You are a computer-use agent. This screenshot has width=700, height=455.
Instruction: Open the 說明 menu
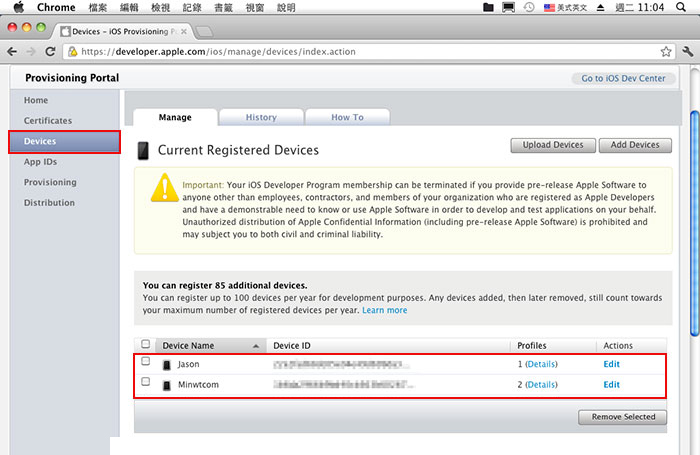pyautogui.click(x=286, y=8)
